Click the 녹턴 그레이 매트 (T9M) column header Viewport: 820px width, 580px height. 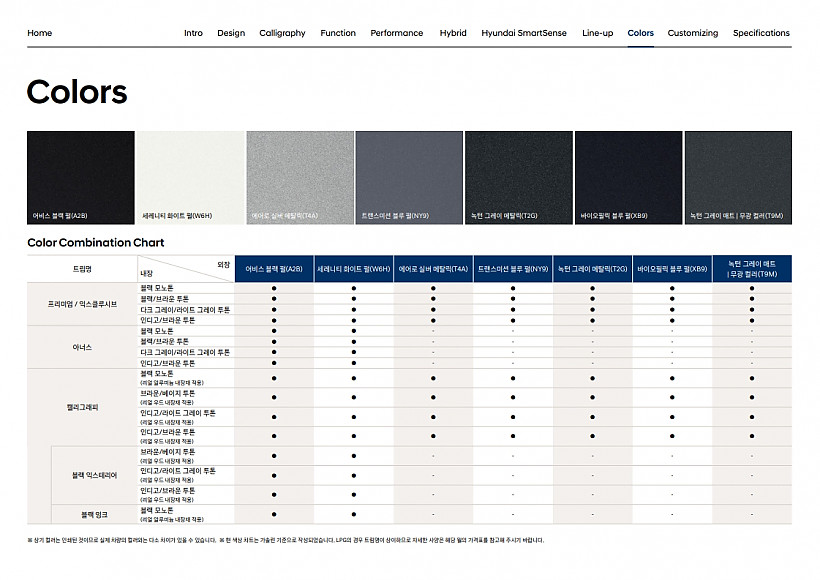tap(752, 269)
